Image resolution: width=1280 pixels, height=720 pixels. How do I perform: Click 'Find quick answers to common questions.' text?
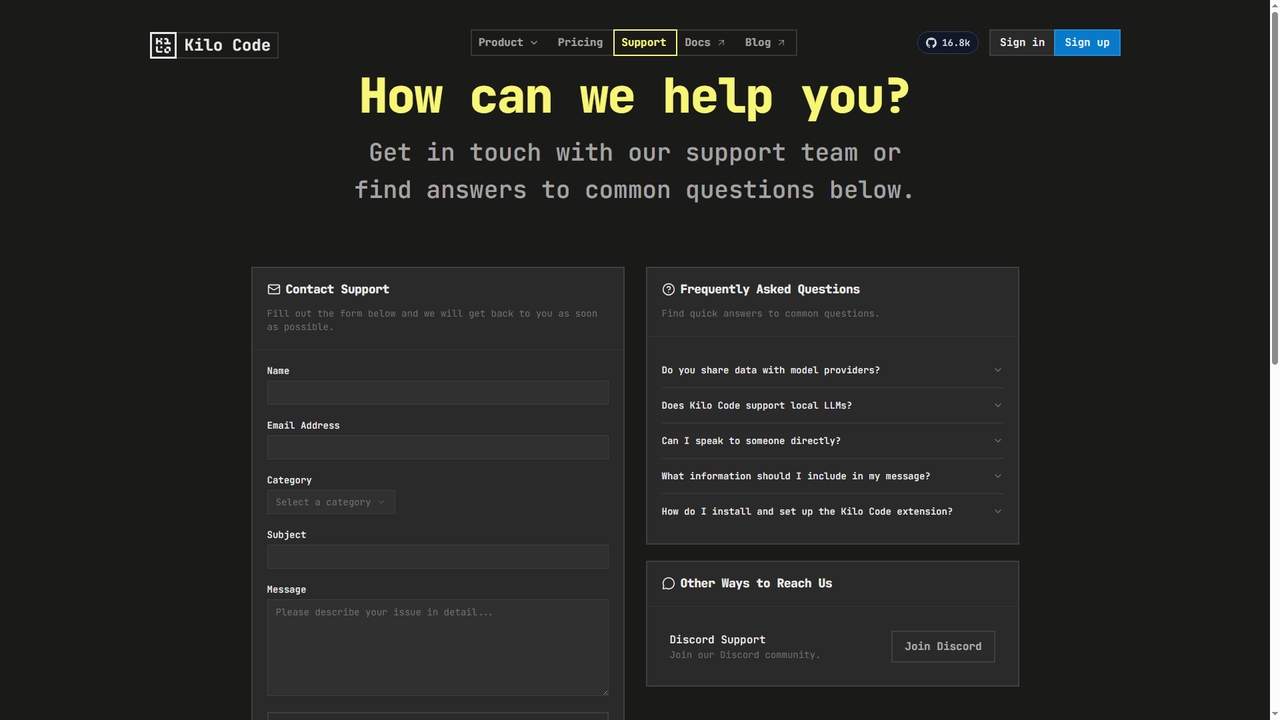click(x=770, y=314)
